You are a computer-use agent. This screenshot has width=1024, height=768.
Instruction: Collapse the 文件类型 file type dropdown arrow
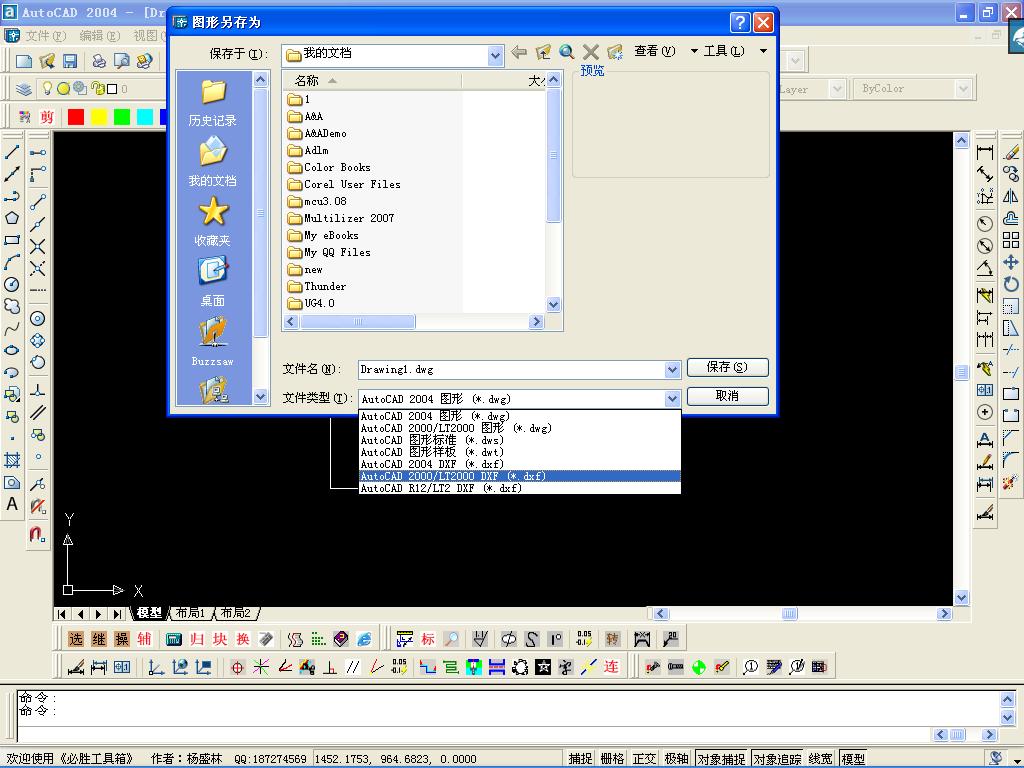point(673,398)
